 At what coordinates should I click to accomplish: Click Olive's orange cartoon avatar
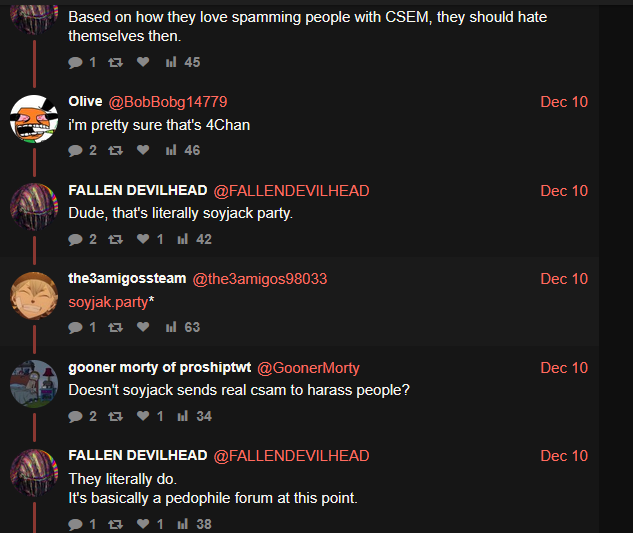pyautogui.click(x=34, y=119)
